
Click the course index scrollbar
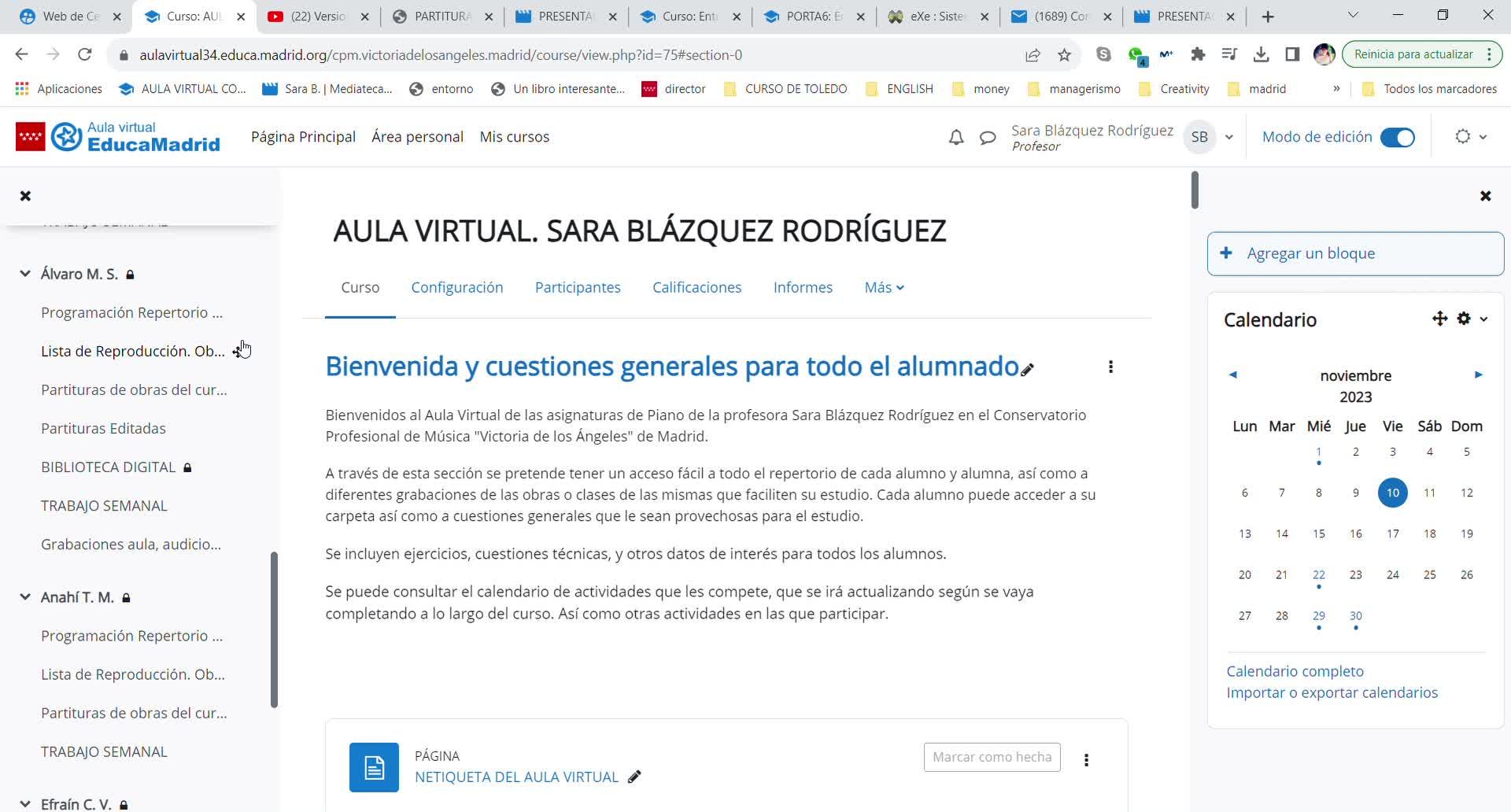[x=274, y=629]
